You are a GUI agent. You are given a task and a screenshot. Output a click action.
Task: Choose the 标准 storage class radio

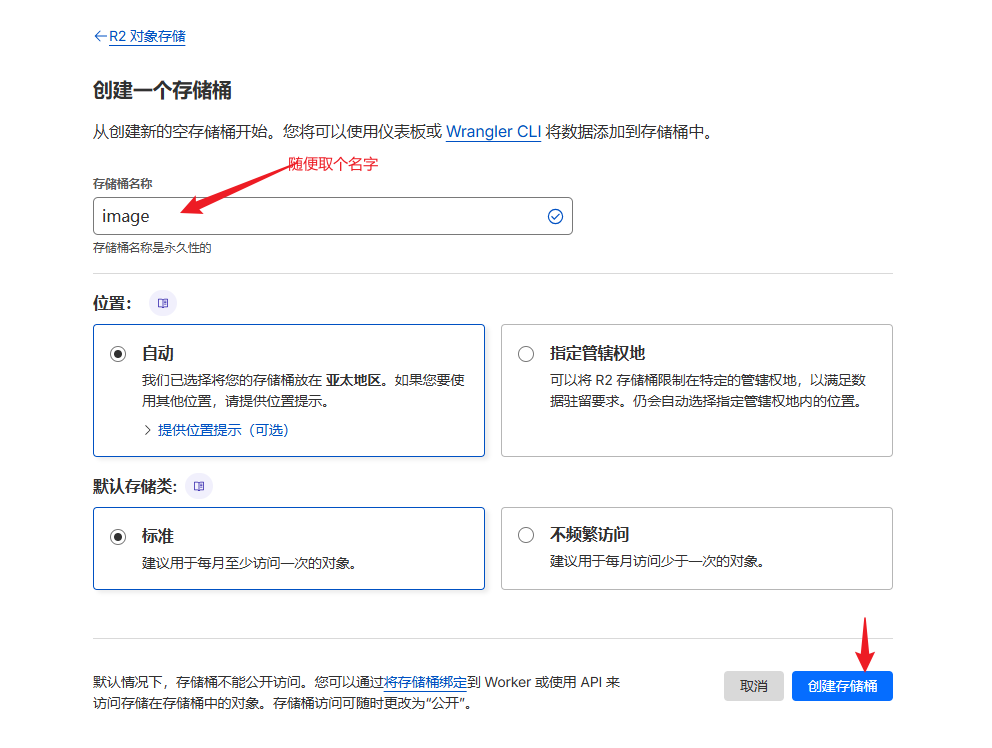tap(118, 536)
